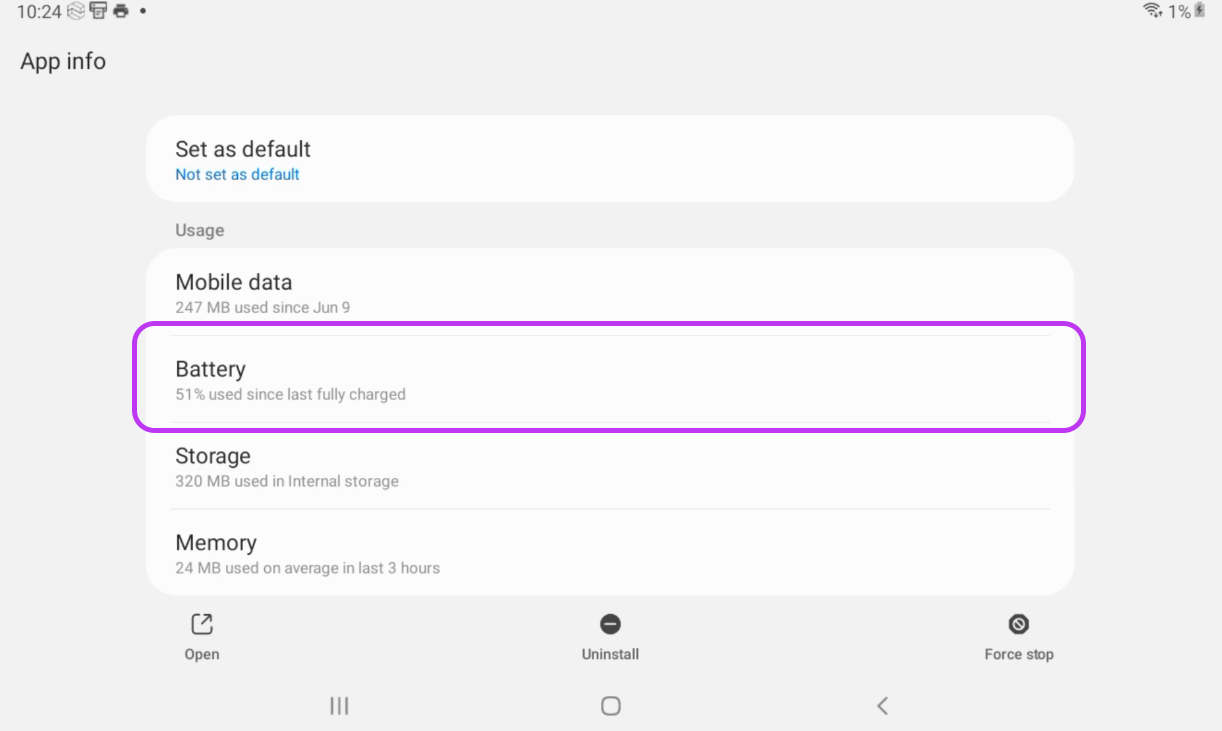
Task: Tap the App info page title
Action: coord(63,61)
